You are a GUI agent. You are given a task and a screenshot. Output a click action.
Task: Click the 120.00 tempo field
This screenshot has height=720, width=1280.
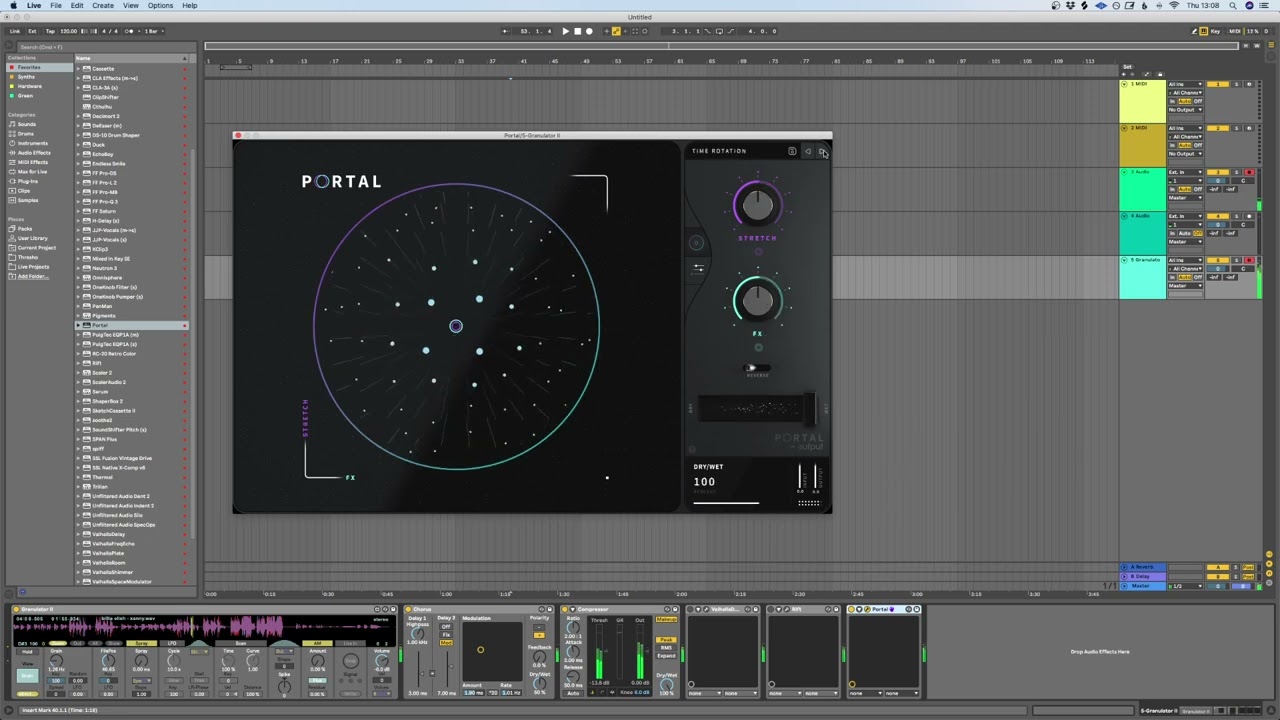click(x=68, y=31)
